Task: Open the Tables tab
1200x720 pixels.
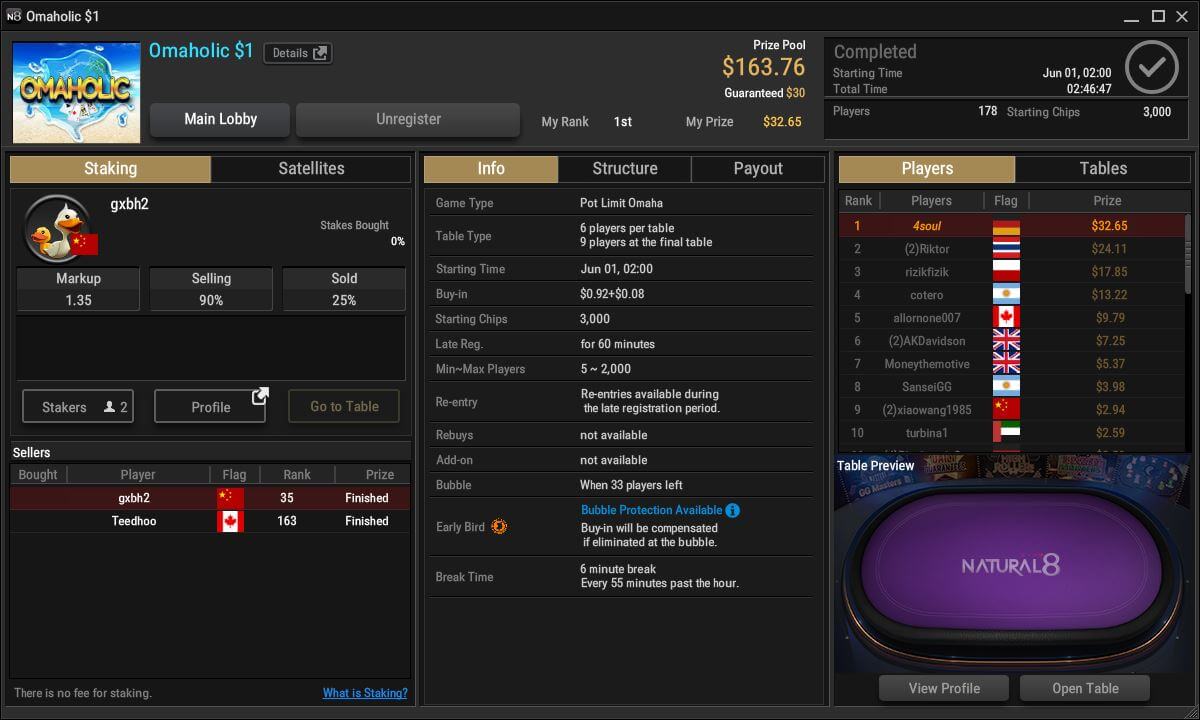Action: 1103,169
